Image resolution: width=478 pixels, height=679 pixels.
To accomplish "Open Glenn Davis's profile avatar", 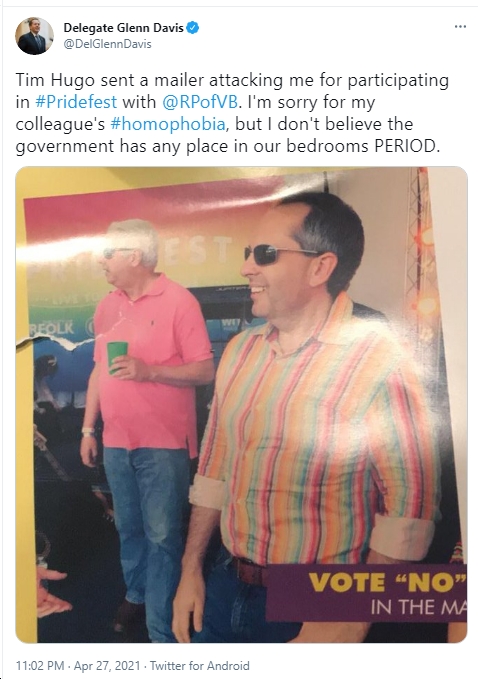I will tap(34, 36).
